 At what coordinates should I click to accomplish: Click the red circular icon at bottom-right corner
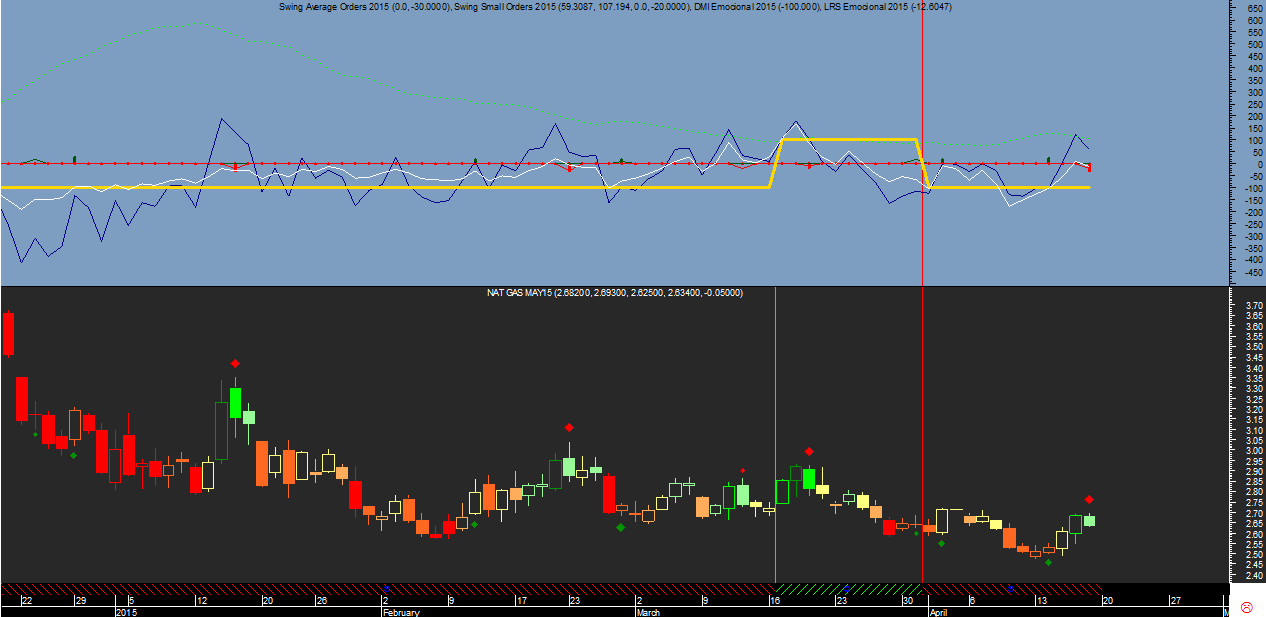pos(1247,607)
